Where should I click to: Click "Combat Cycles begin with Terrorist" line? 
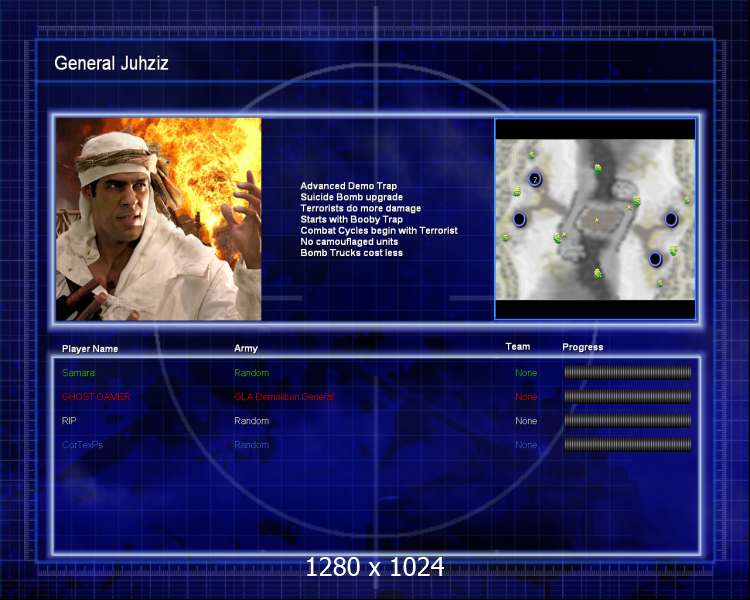tap(379, 231)
